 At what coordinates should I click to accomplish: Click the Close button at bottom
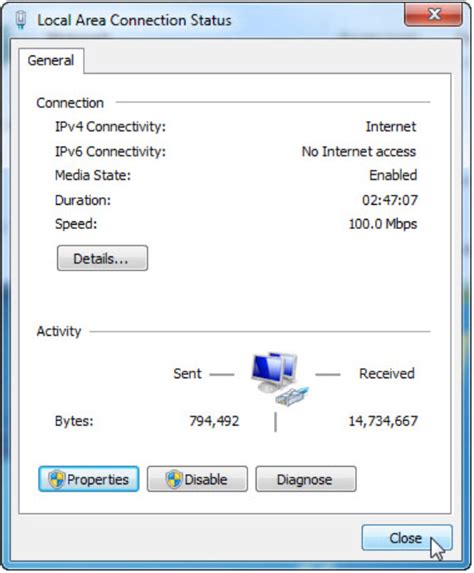[407, 538]
